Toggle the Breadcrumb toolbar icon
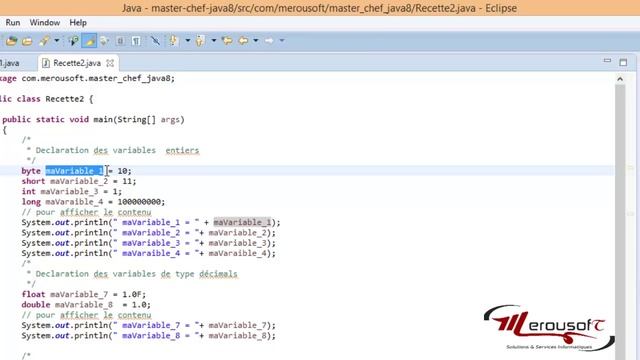 [x=74, y=40]
